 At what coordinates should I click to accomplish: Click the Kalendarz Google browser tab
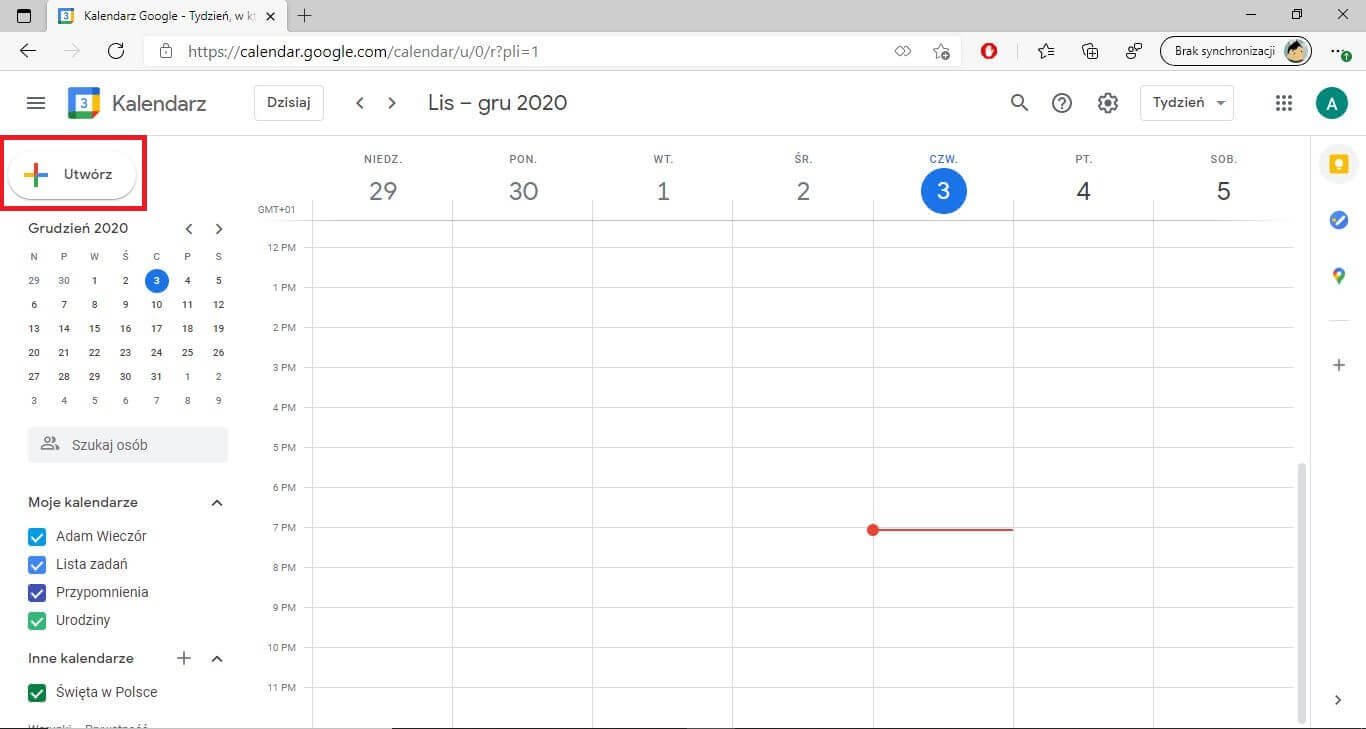pyautogui.click(x=165, y=16)
